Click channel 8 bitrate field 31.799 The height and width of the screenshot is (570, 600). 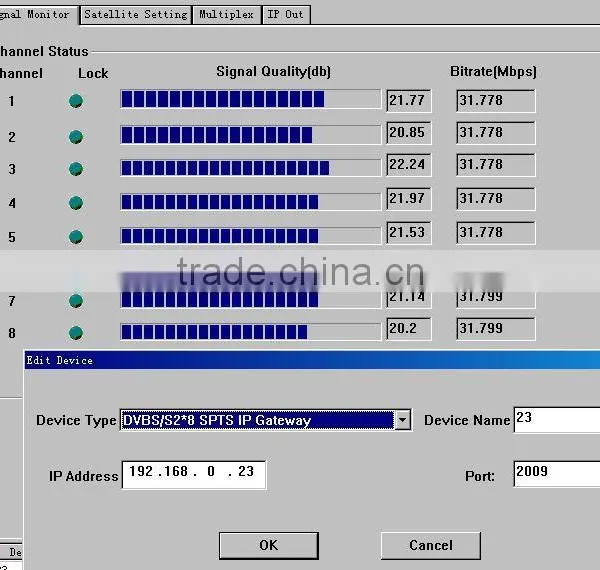(x=496, y=329)
